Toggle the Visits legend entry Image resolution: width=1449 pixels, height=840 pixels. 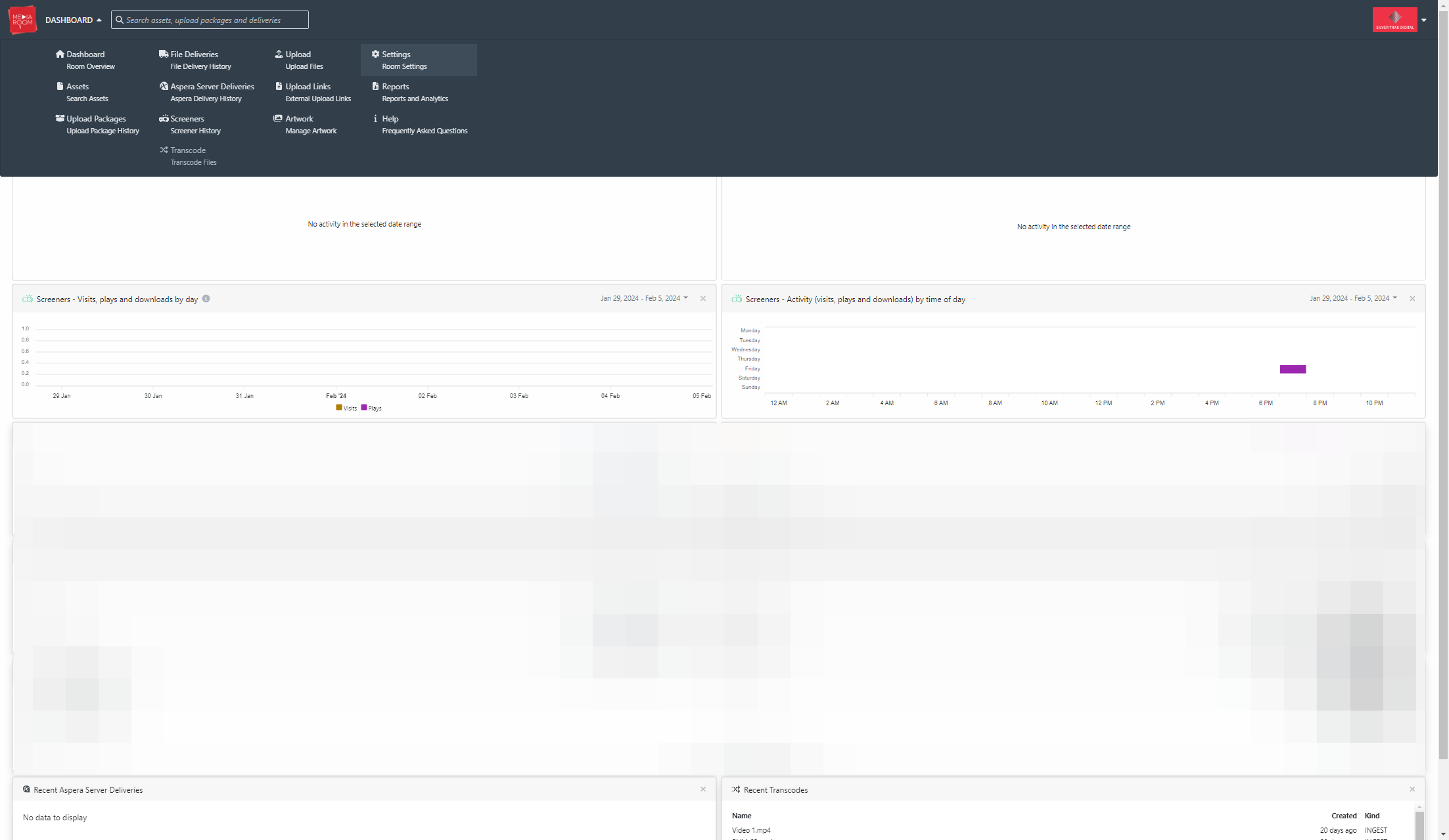coord(346,408)
